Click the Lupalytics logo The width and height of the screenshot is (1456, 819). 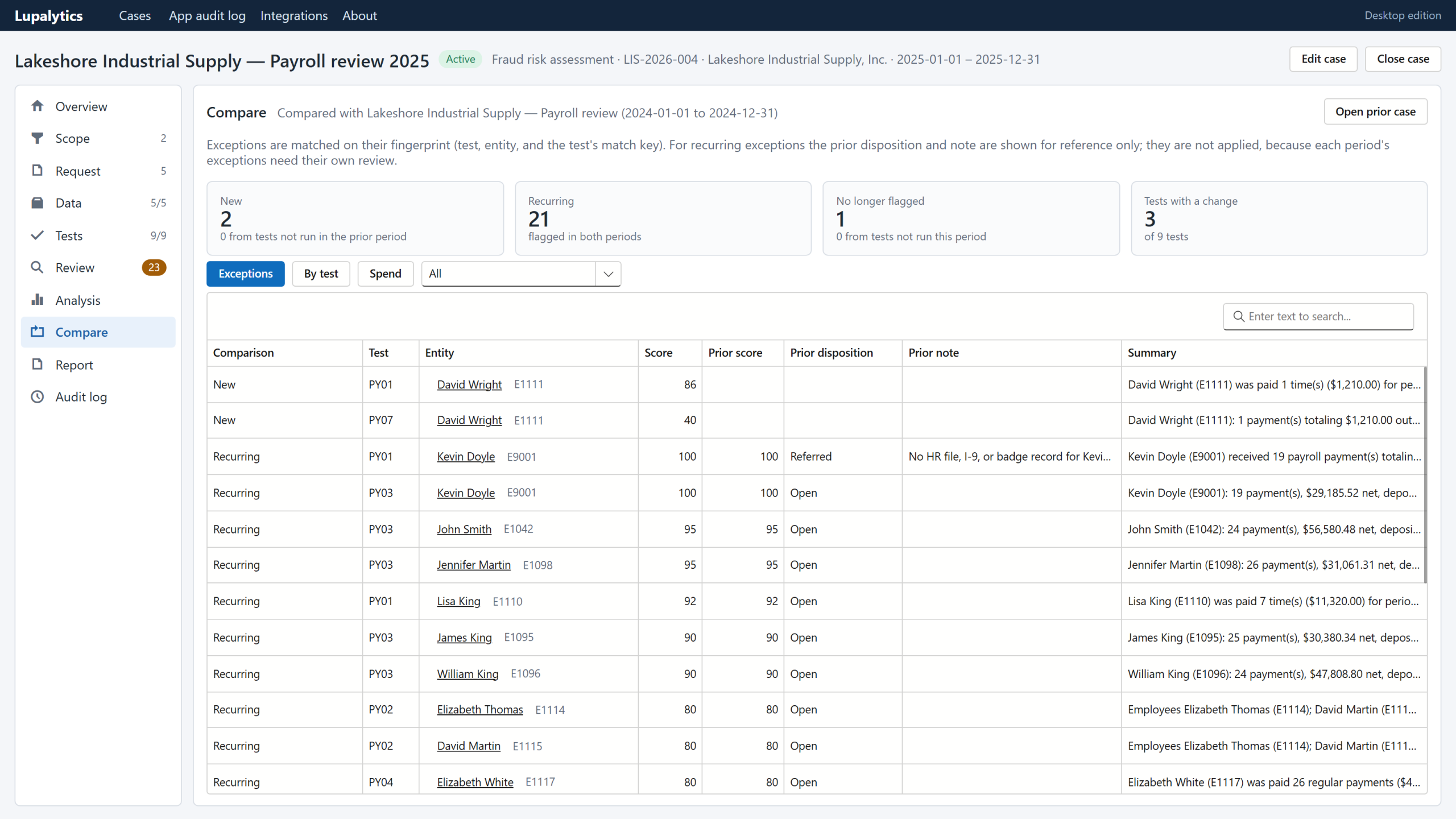(x=49, y=16)
